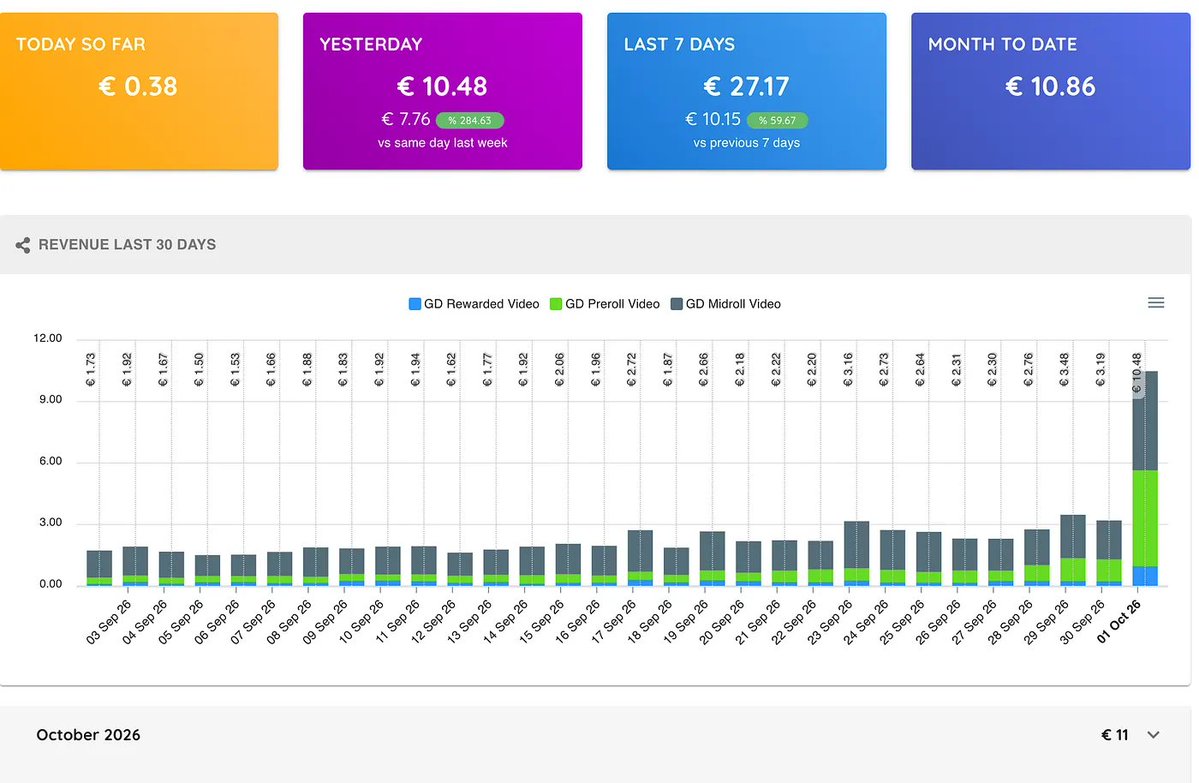
Task: Click the 01 Oct 26 green preroll segment
Action: click(1145, 518)
